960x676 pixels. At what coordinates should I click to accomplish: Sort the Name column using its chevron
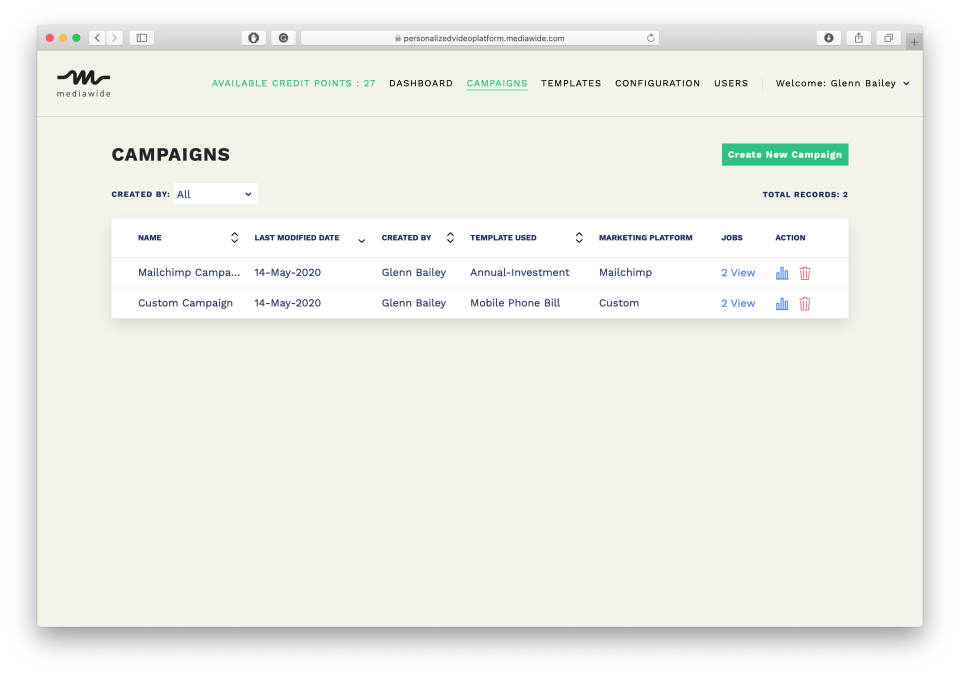point(234,237)
